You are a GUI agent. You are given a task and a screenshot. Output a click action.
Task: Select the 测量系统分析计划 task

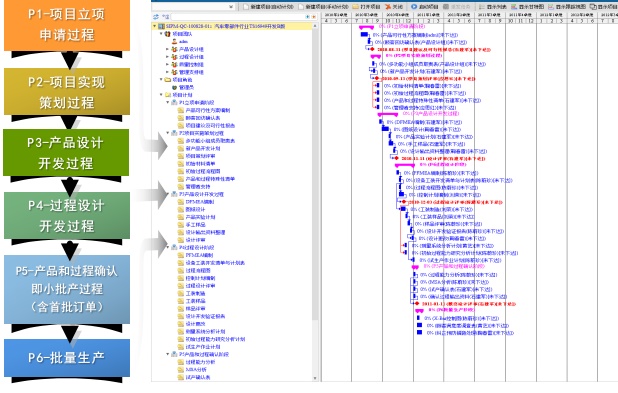201,332
